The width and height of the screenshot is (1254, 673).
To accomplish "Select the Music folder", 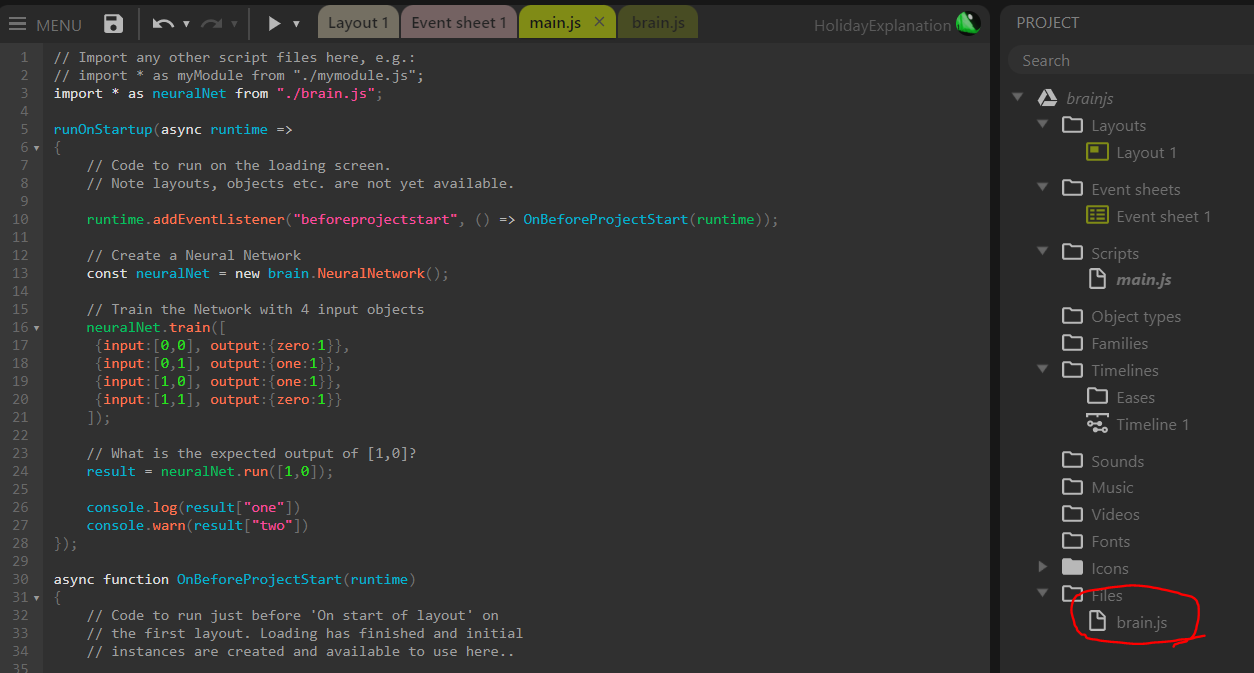I will (1112, 487).
